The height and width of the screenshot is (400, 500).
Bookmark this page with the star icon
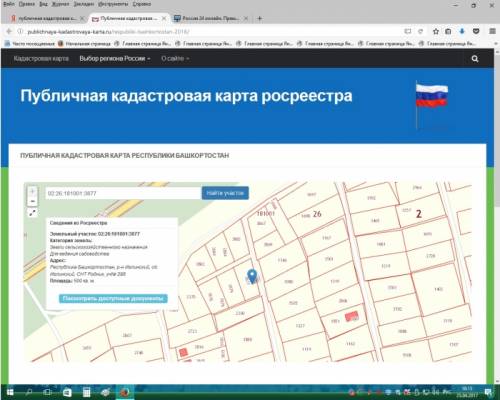(x=436, y=31)
